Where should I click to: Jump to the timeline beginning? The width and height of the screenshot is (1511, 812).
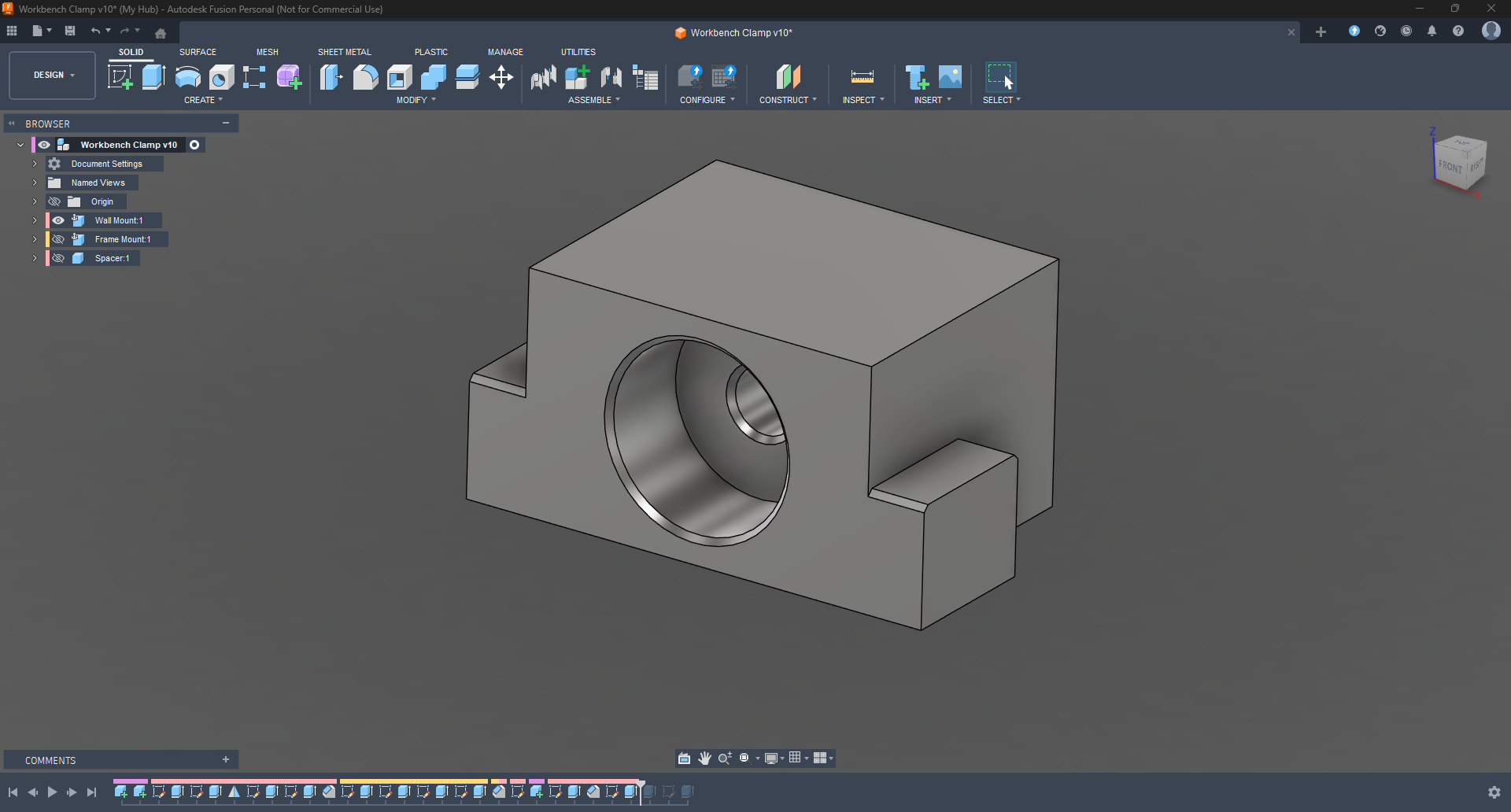[x=13, y=792]
